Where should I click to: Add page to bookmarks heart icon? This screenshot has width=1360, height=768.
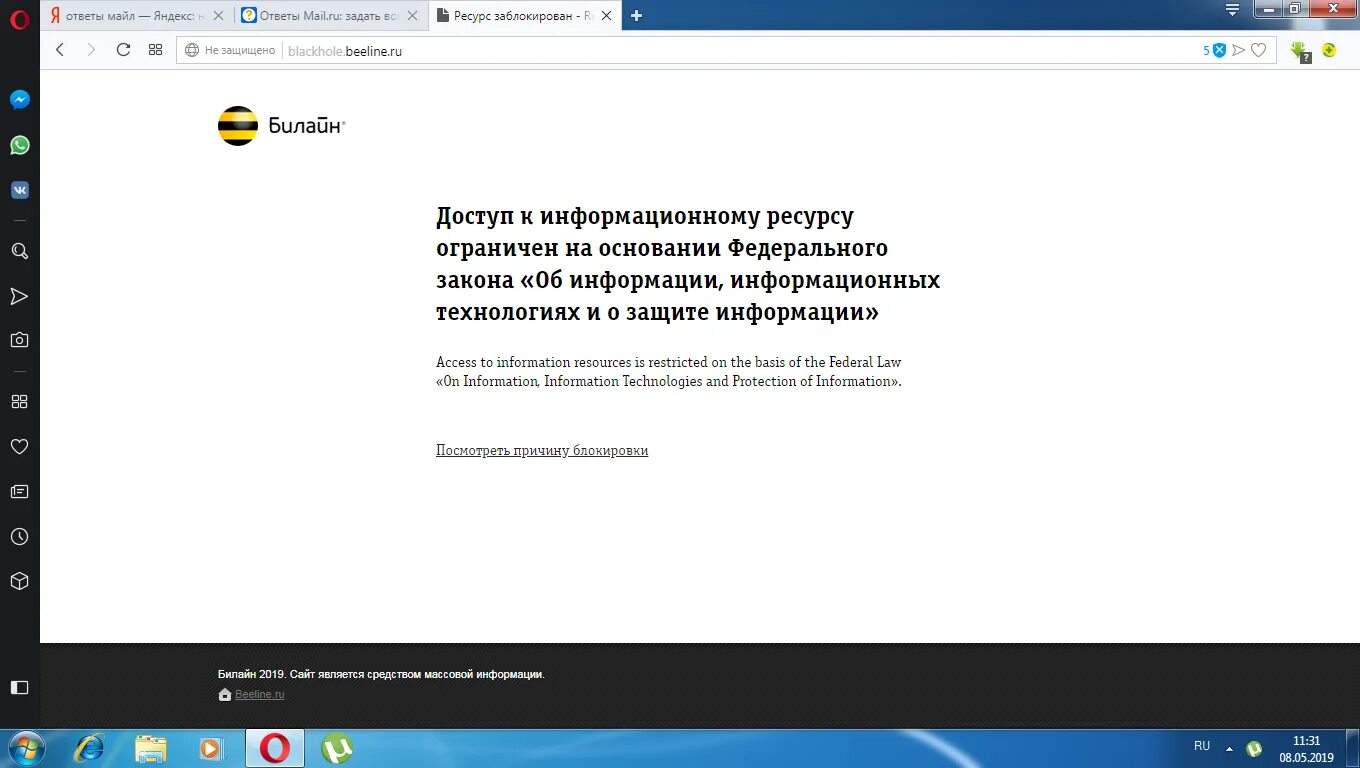[x=1259, y=50]
